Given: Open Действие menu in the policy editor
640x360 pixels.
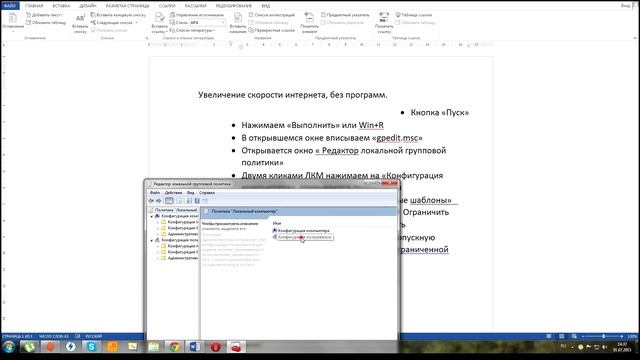Looking at the screenshot, I should [x=173, y=193].
